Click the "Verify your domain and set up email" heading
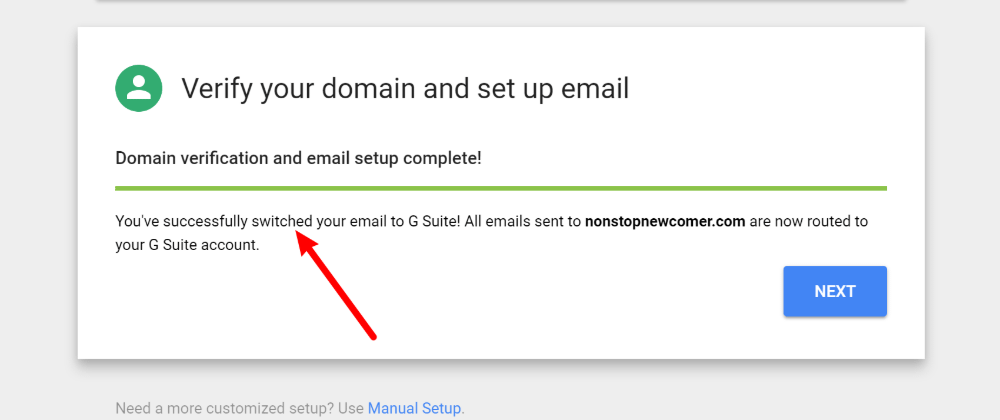 (404, 88)
